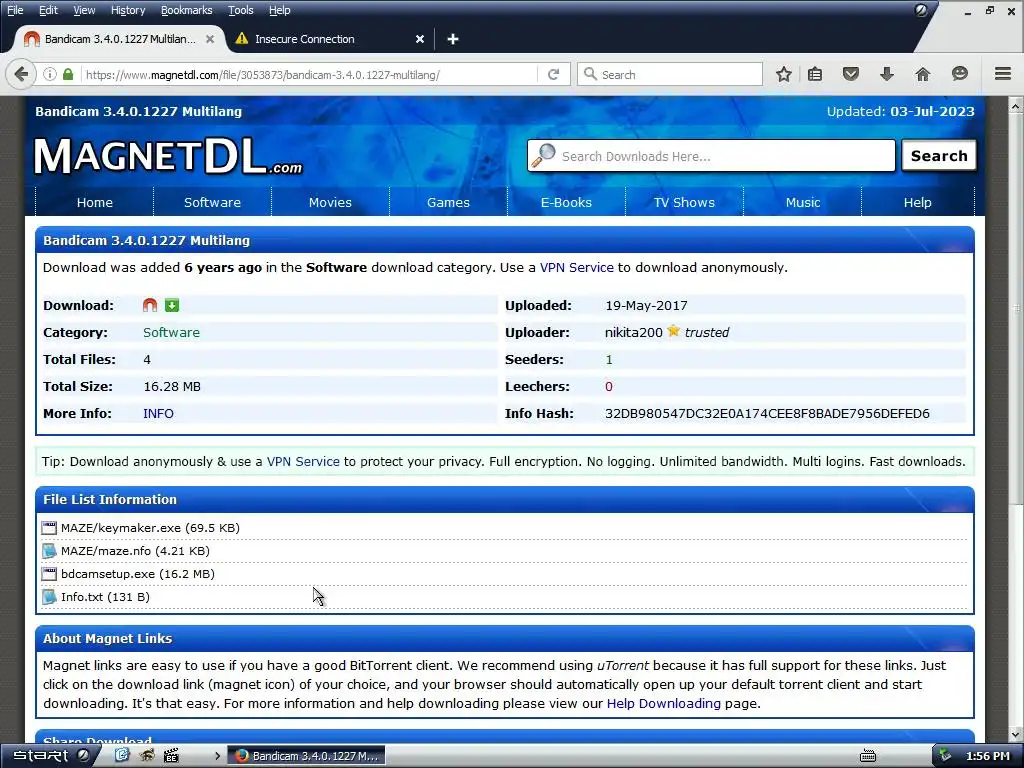Click the browser back arrow button
Image resolution: width=1024 pixels, height=768 pixels.
[21, 74]
